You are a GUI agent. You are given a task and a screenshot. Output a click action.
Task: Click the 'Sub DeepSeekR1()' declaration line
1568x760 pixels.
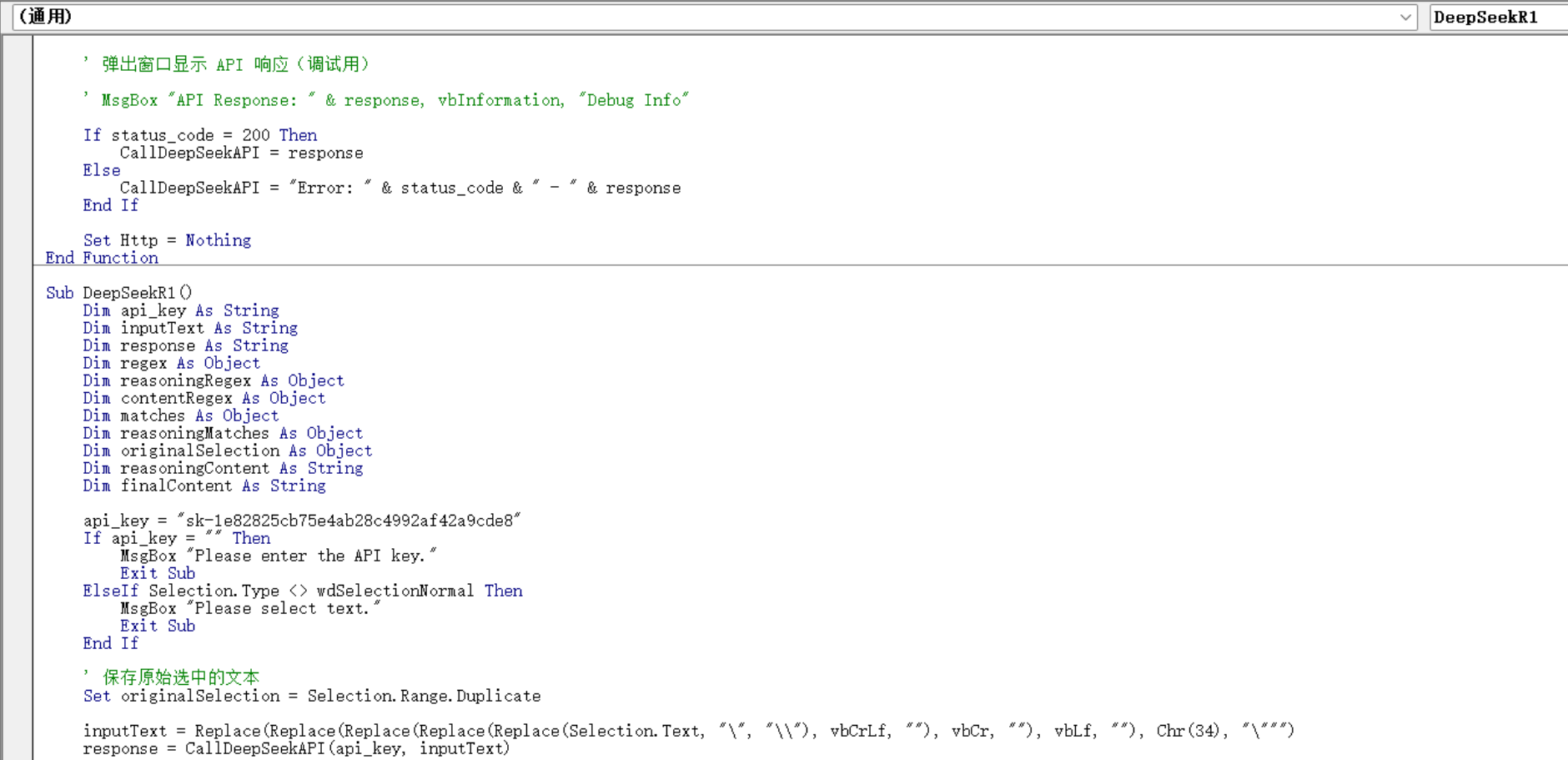coord(119,293)
